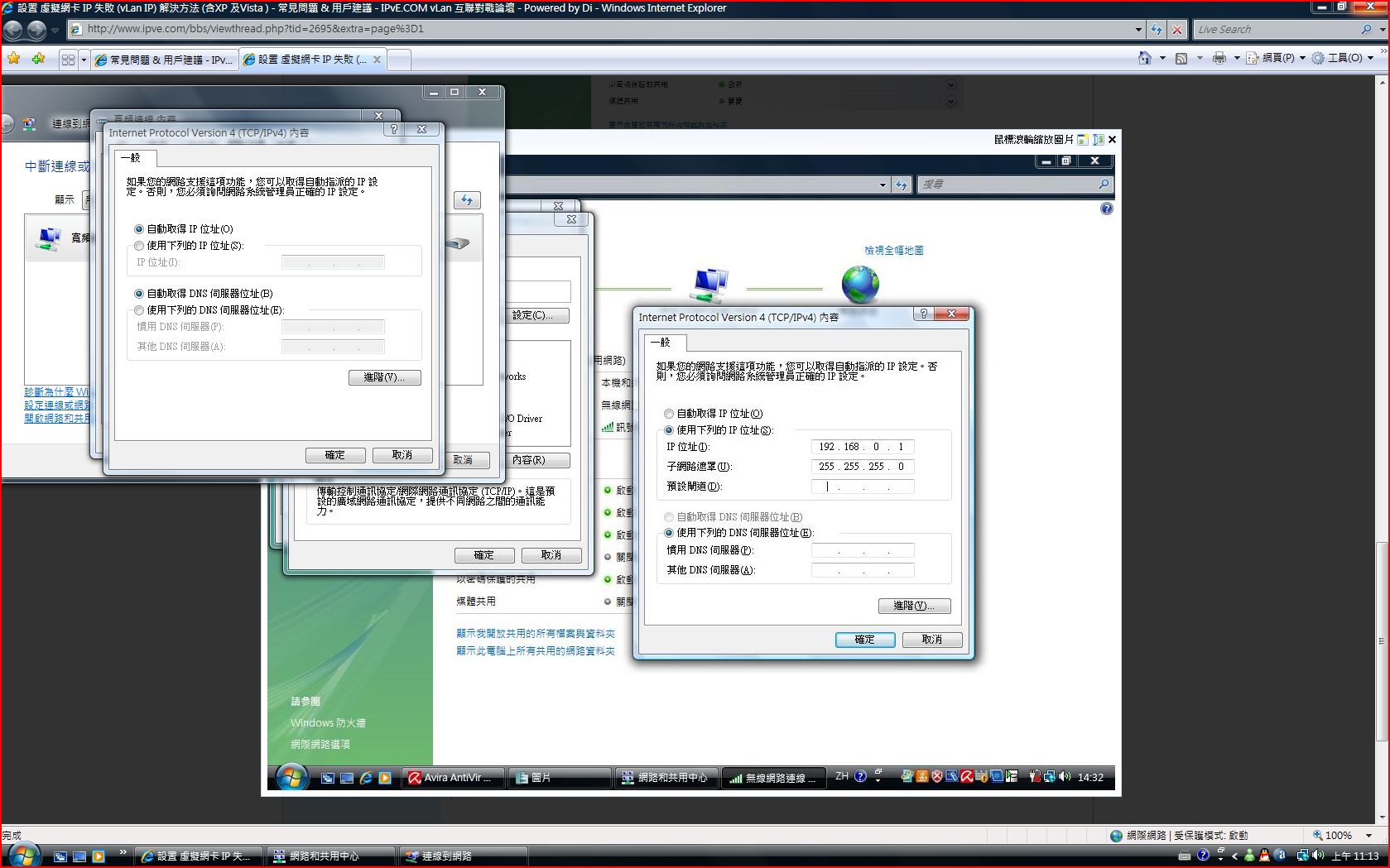Choose the unselected 使用下列的 DNS 伺服器位址(E) option
1390x868 pixels.
[139, 310]
